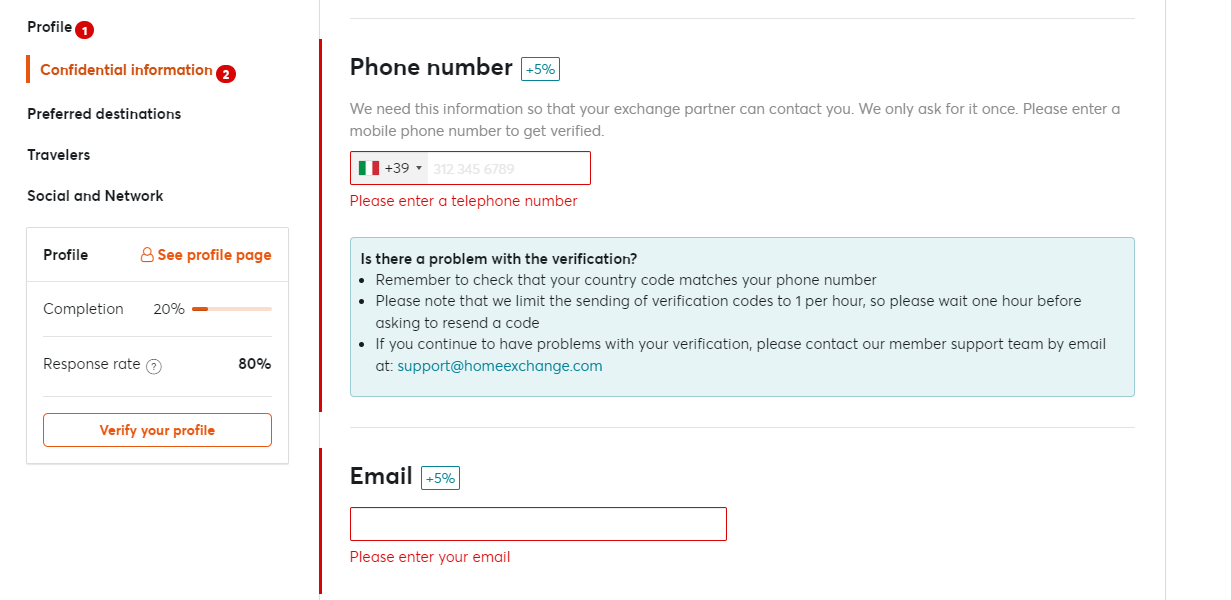Click the profile completion progress bar
This screenshot has width=1231, height=600.
tap(232, 309)
